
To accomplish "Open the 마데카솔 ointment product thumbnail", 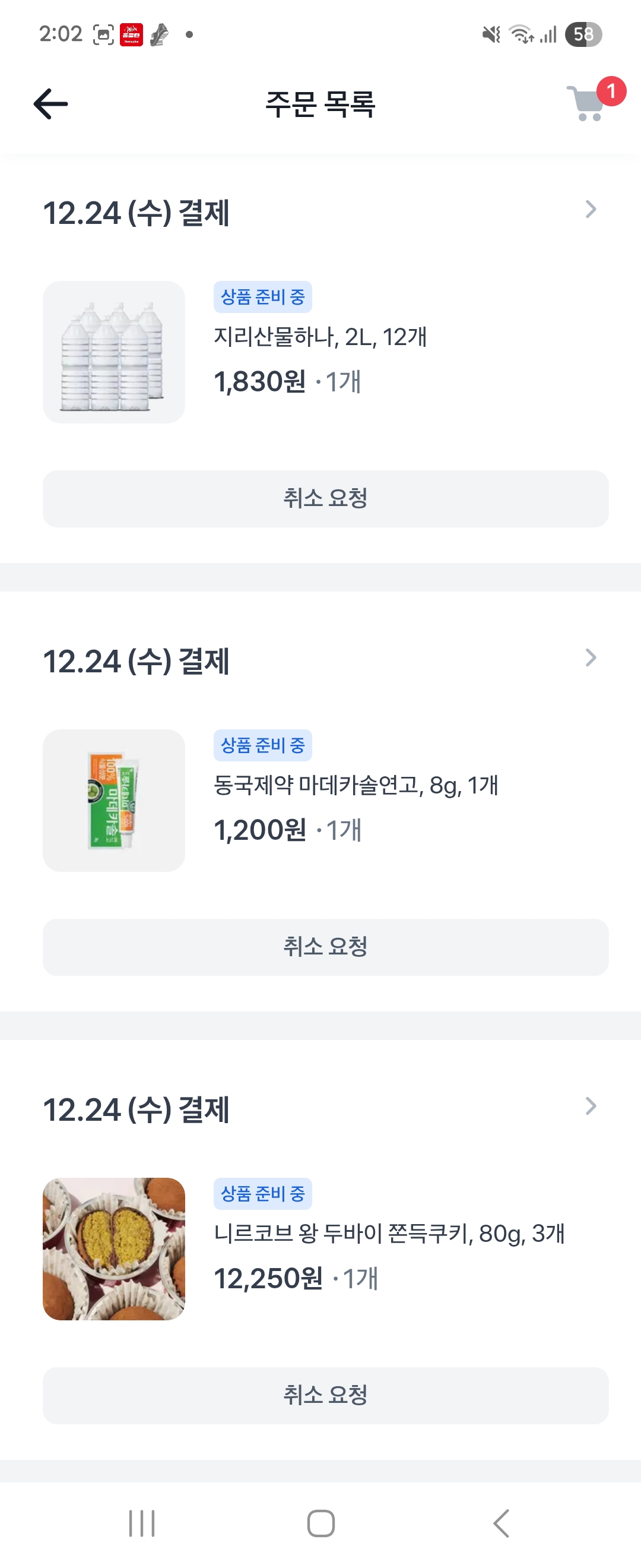I will [x=114, y=801].
